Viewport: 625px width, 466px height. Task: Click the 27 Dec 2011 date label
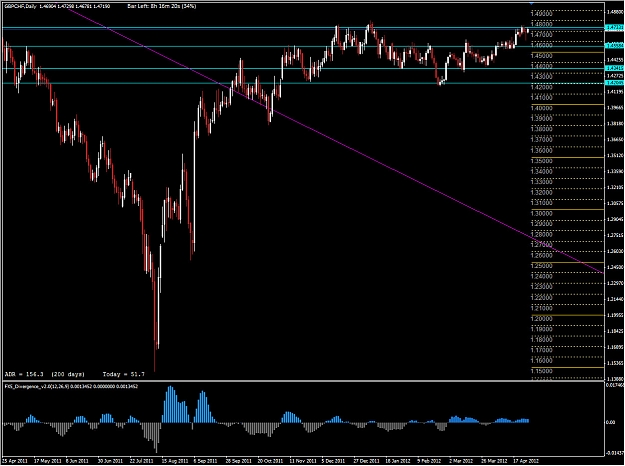pos(367,460)
